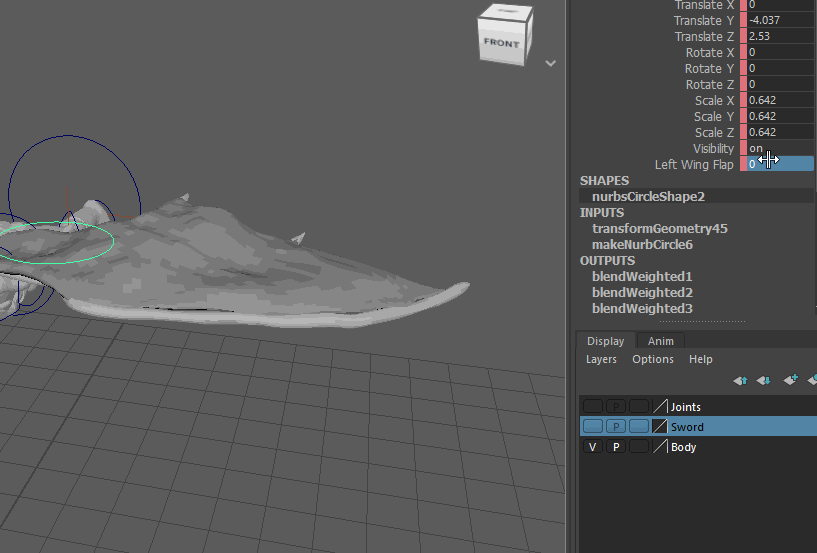Open the Help menu in layer editor
The height and width of the screenshot is (553, 817).
click(x=700, y=359)
